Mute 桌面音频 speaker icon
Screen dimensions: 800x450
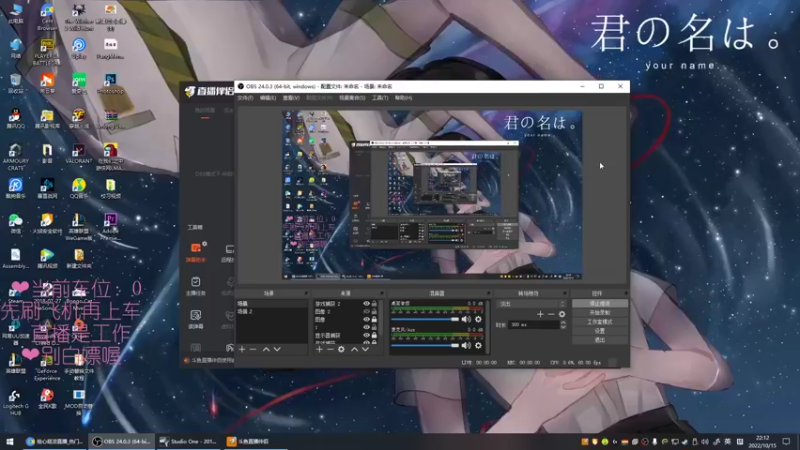click(466, 319)
